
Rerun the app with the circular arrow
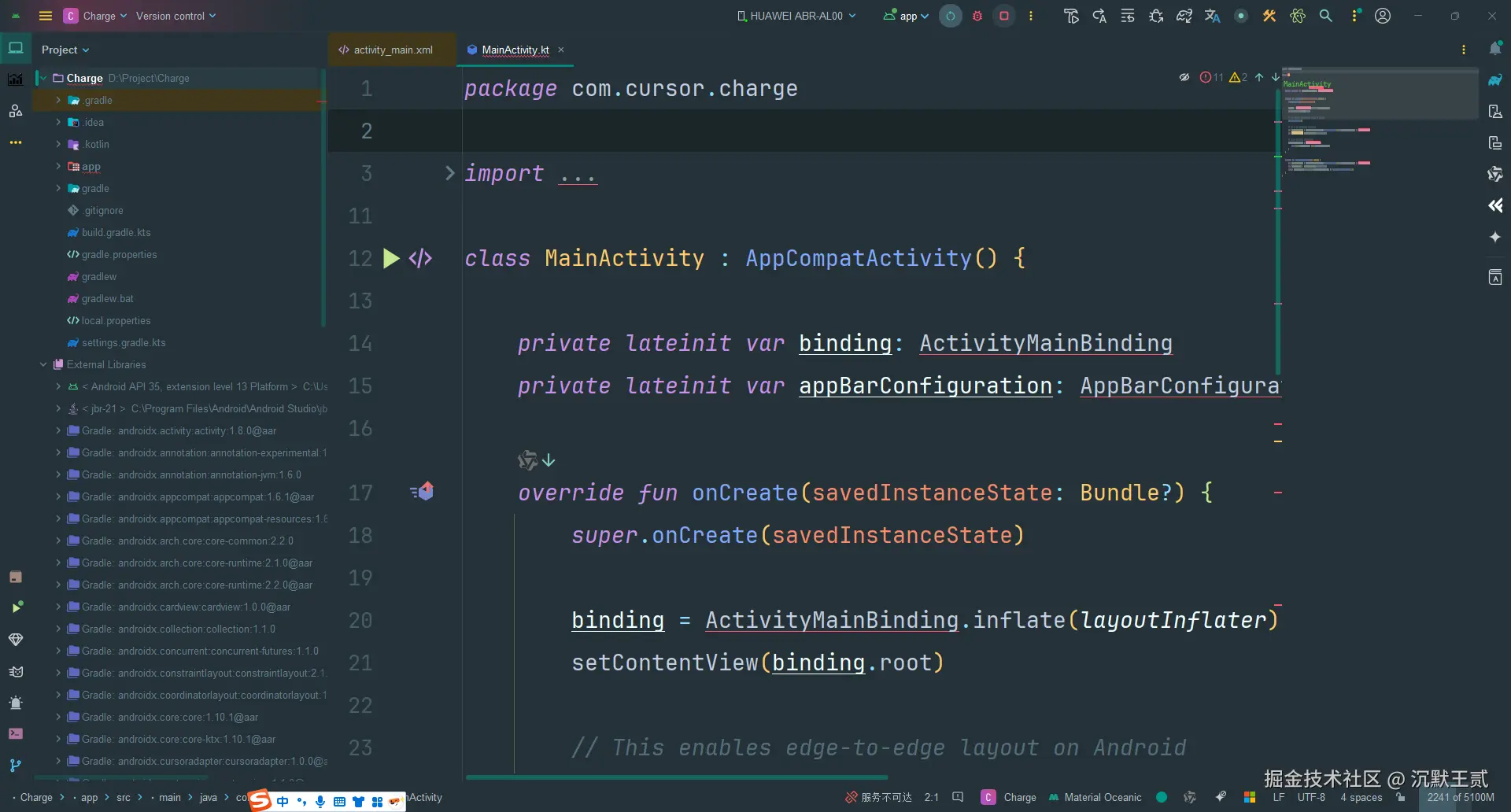coord(951,16)
